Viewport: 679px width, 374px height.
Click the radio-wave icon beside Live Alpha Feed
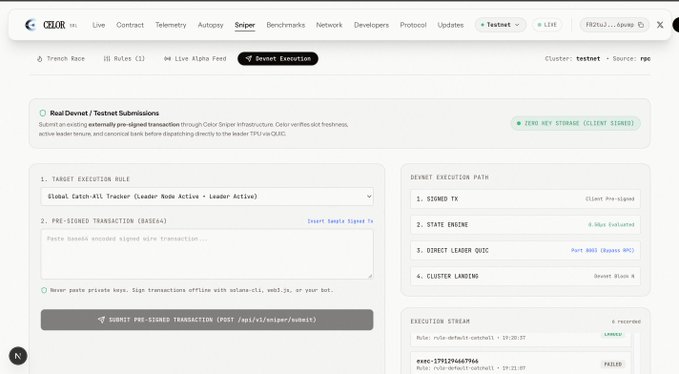click(167, 59)
